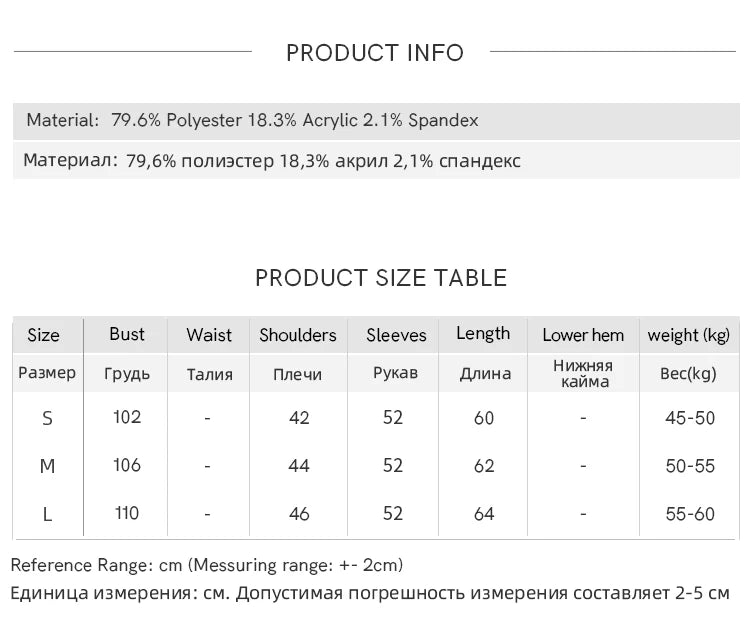Click the Size column header
Screen dimensions: 750x630
coord(44,335)
